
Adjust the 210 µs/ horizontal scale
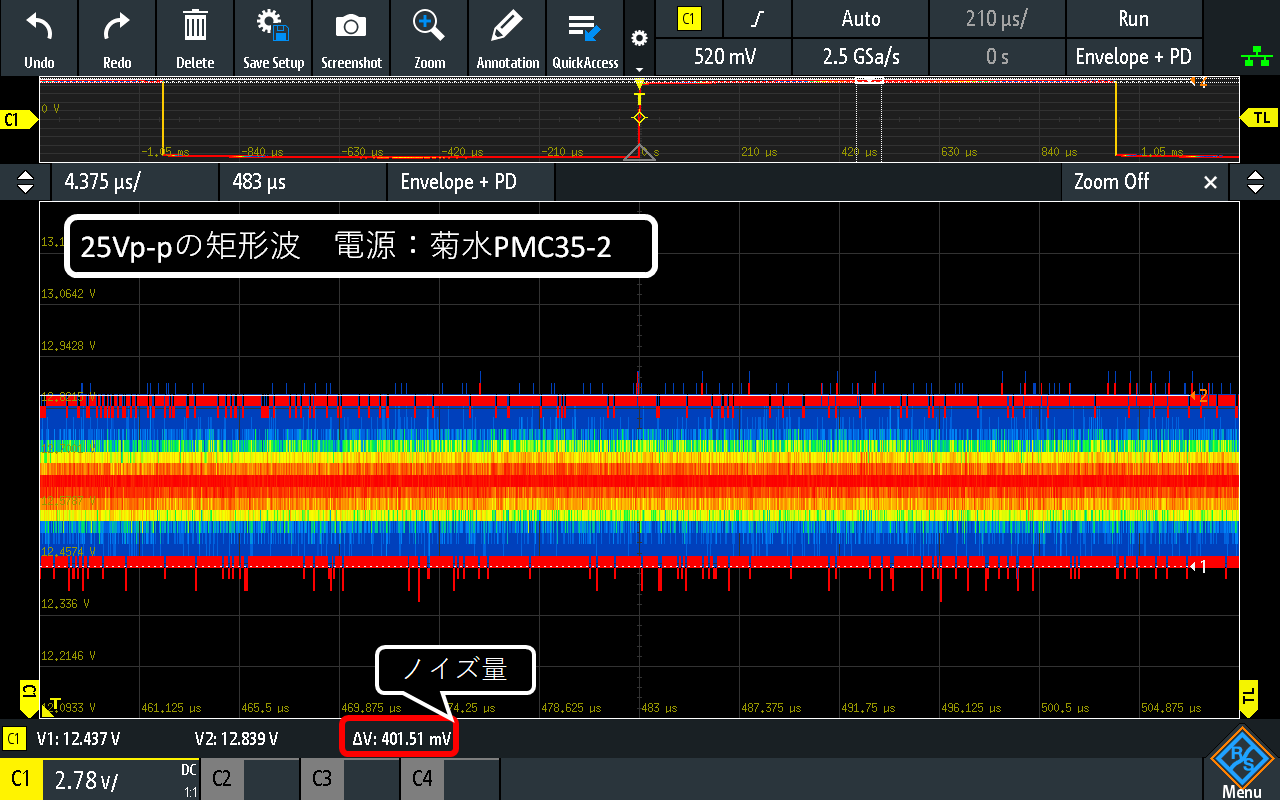click(x=997, y=18)
